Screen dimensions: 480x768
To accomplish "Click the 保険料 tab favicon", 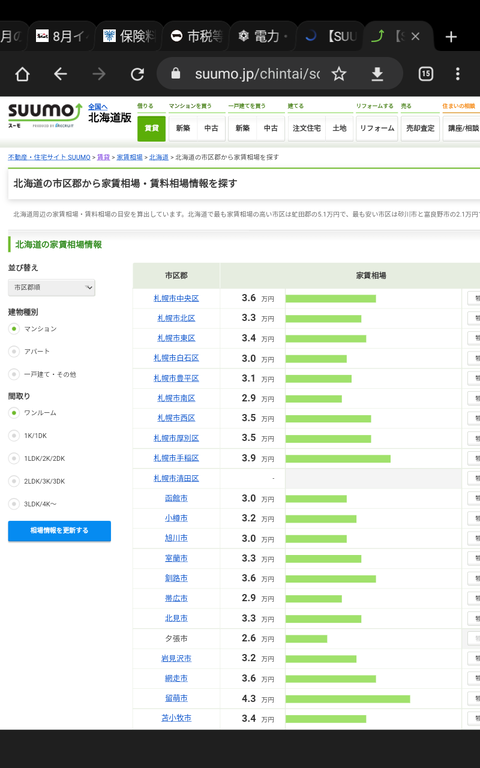I will click(x=109, y=36).
